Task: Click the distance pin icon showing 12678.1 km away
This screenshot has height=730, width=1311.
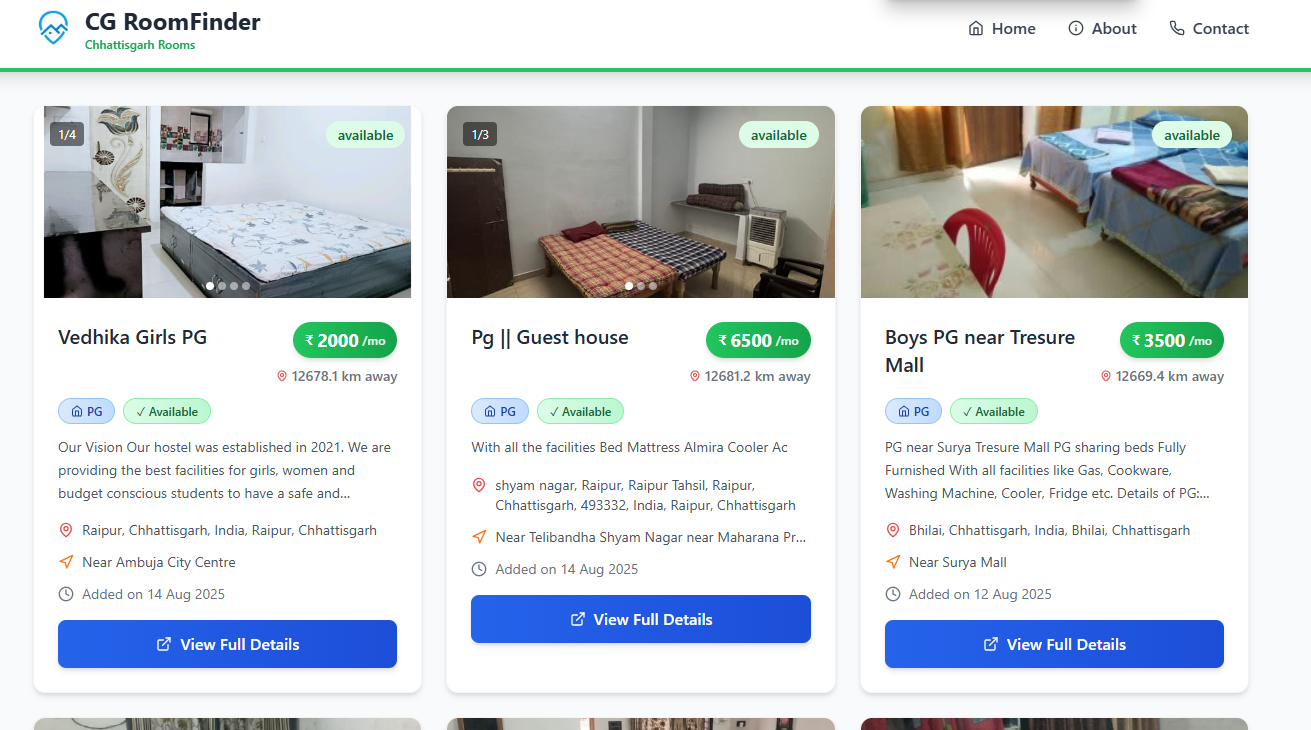Action: (281, 376)
